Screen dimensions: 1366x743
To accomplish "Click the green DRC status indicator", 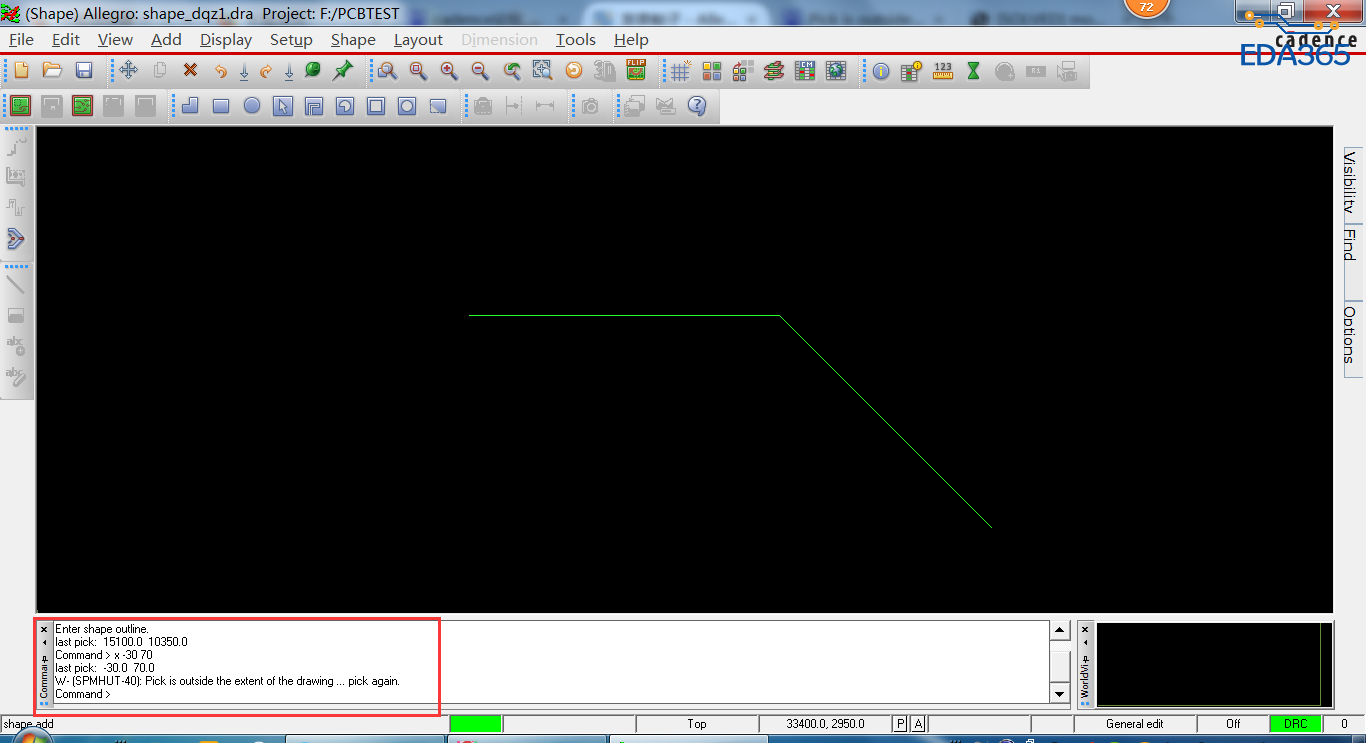I will click(x=1296, y=724).
